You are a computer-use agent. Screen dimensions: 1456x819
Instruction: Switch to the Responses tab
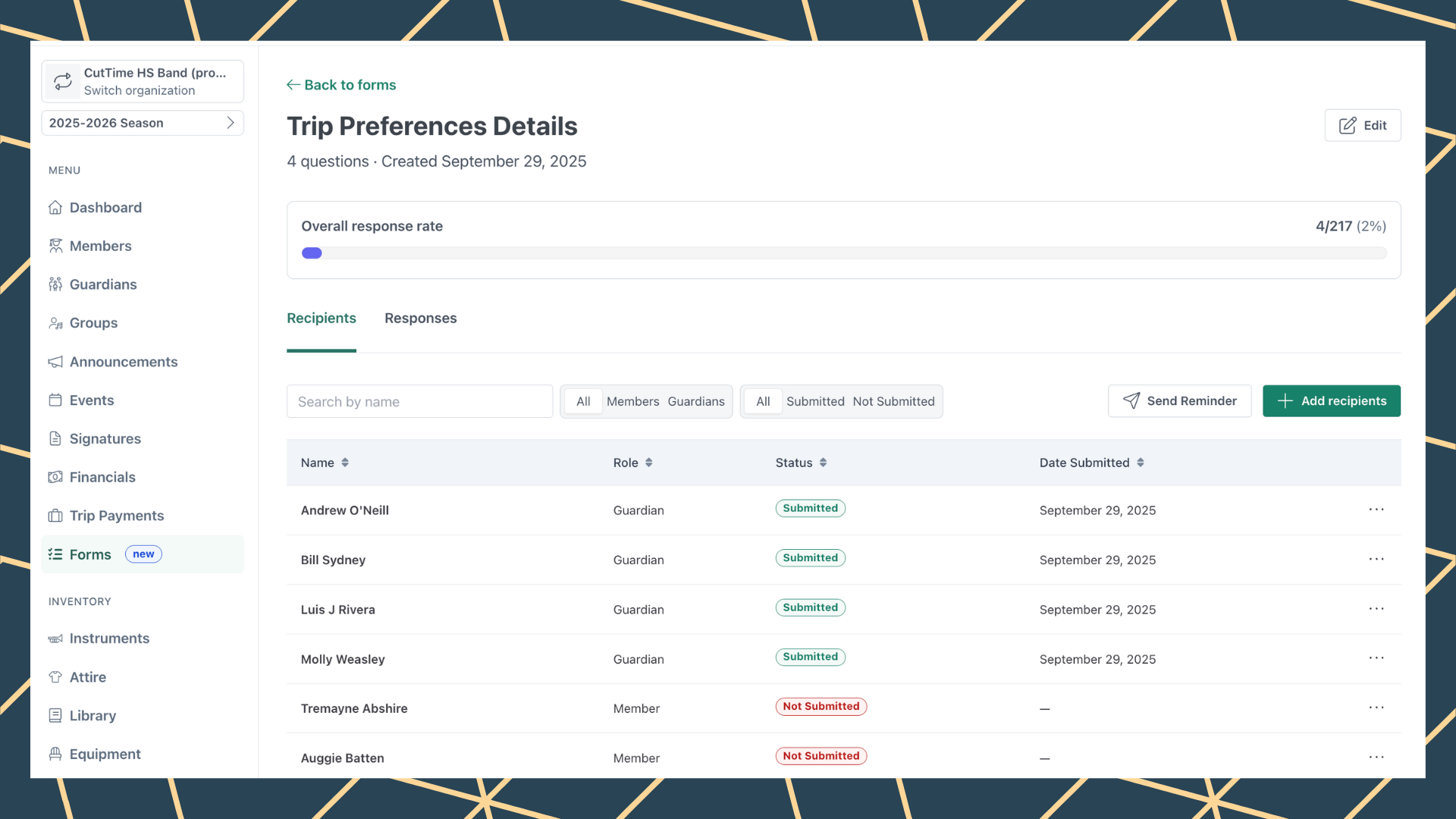pos(420,318)
